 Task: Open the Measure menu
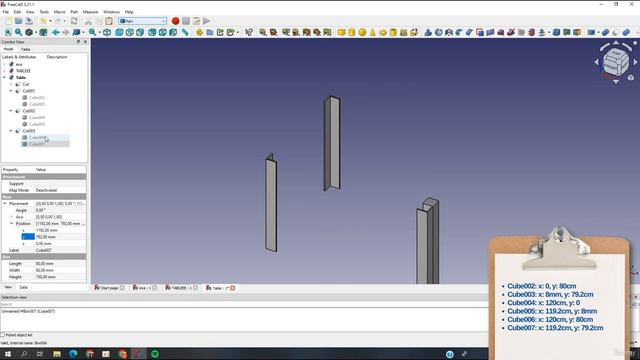click(90, 12)
